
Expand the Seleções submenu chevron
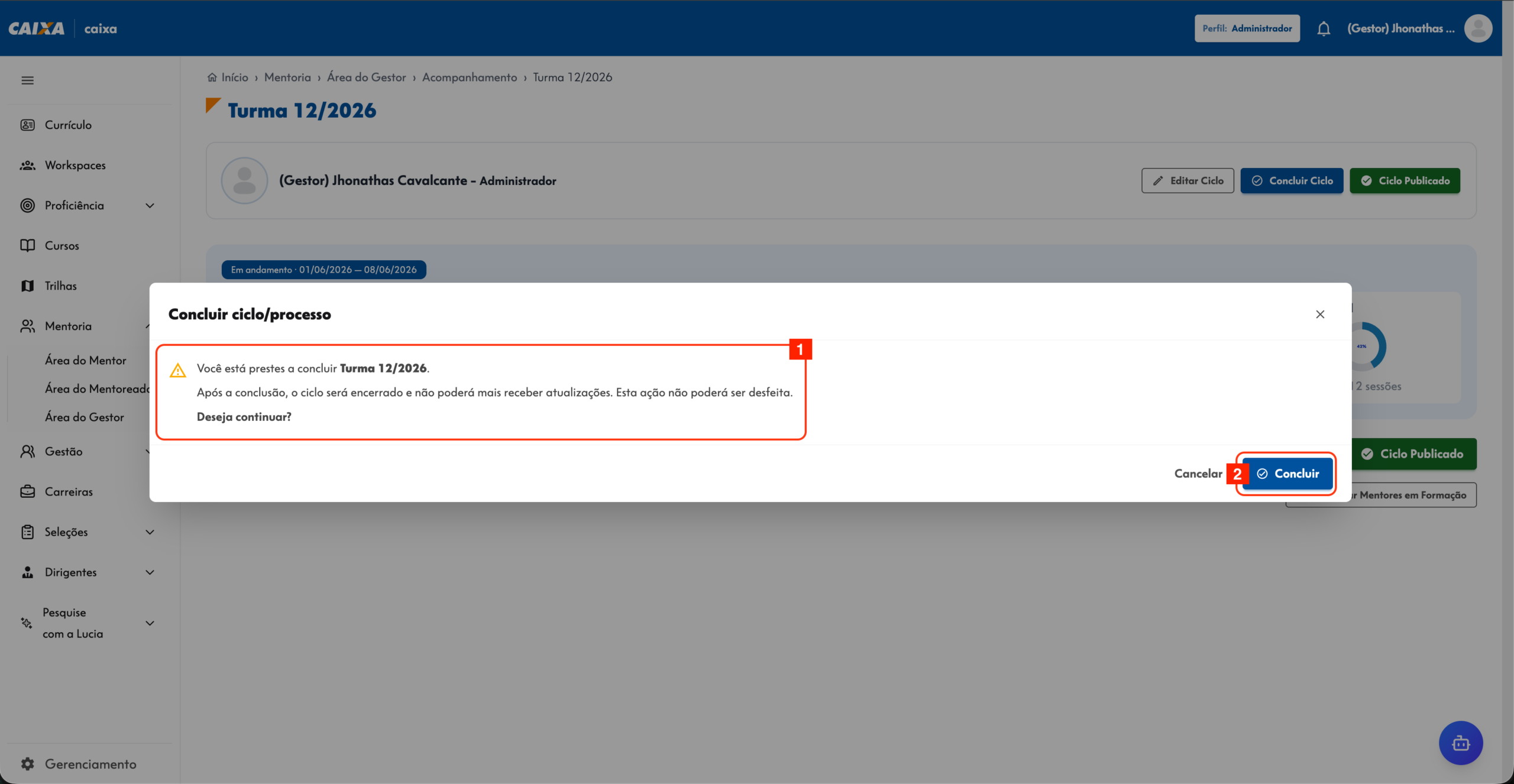pyautogui.click(x=150, y=532)
